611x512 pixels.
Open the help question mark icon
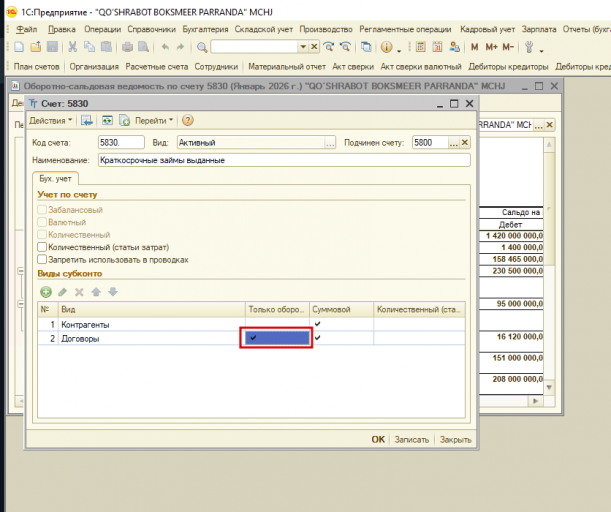click(187, 120)
